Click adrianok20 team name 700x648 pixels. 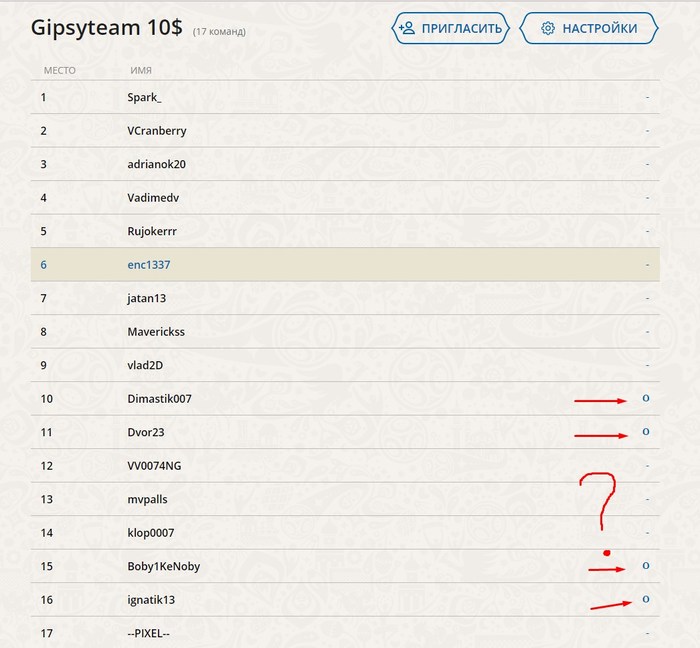pos(156,164)
